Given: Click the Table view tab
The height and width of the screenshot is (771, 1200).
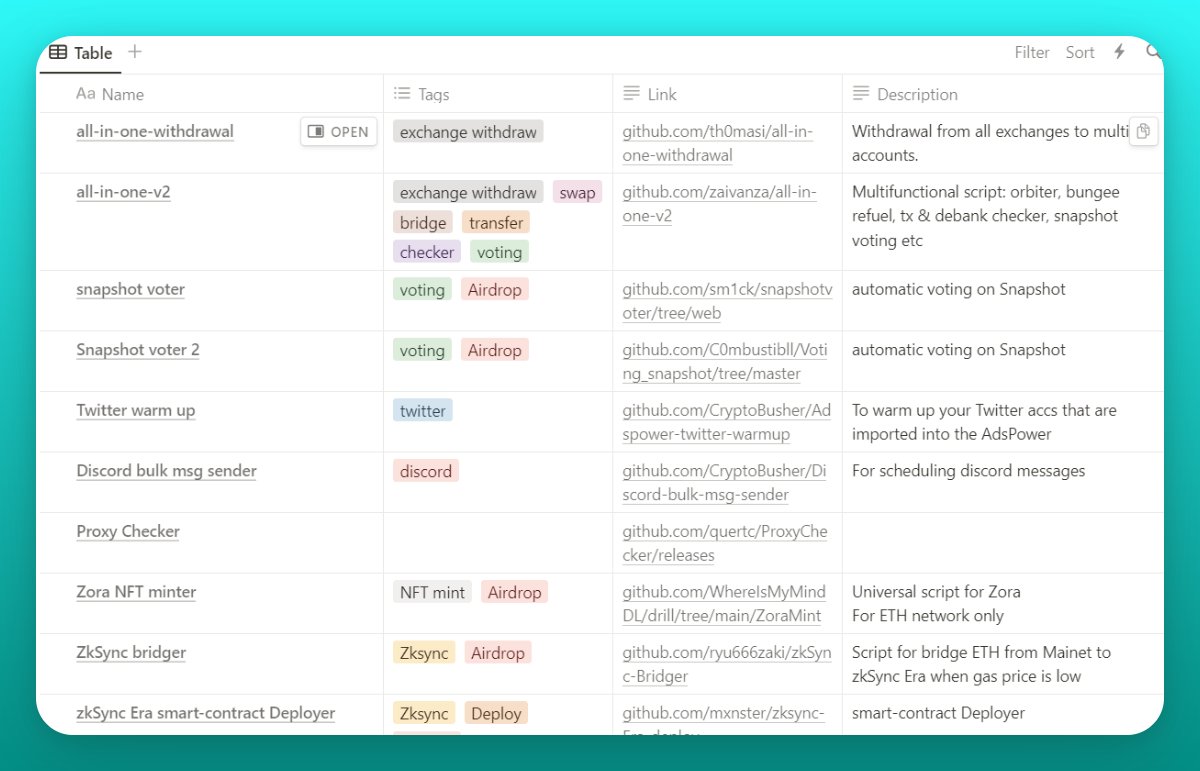Looking at the screenshot, I should [81, 53].
